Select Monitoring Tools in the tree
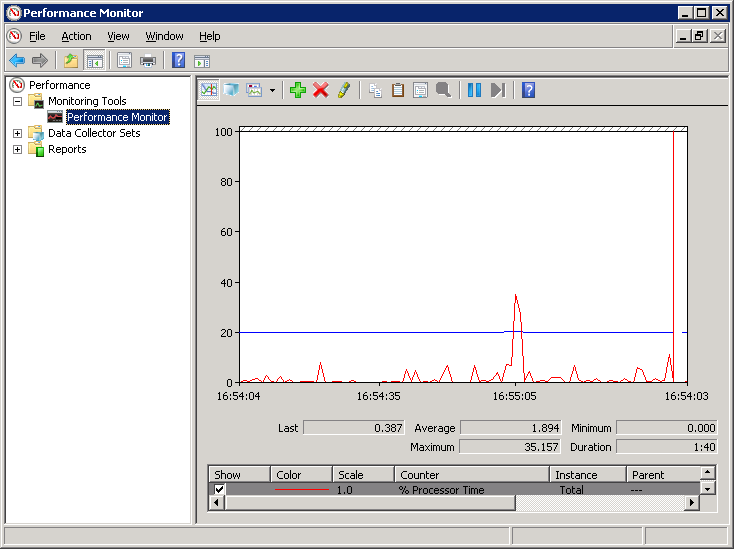This screenshot has width=734, height=549. [87, 101]
